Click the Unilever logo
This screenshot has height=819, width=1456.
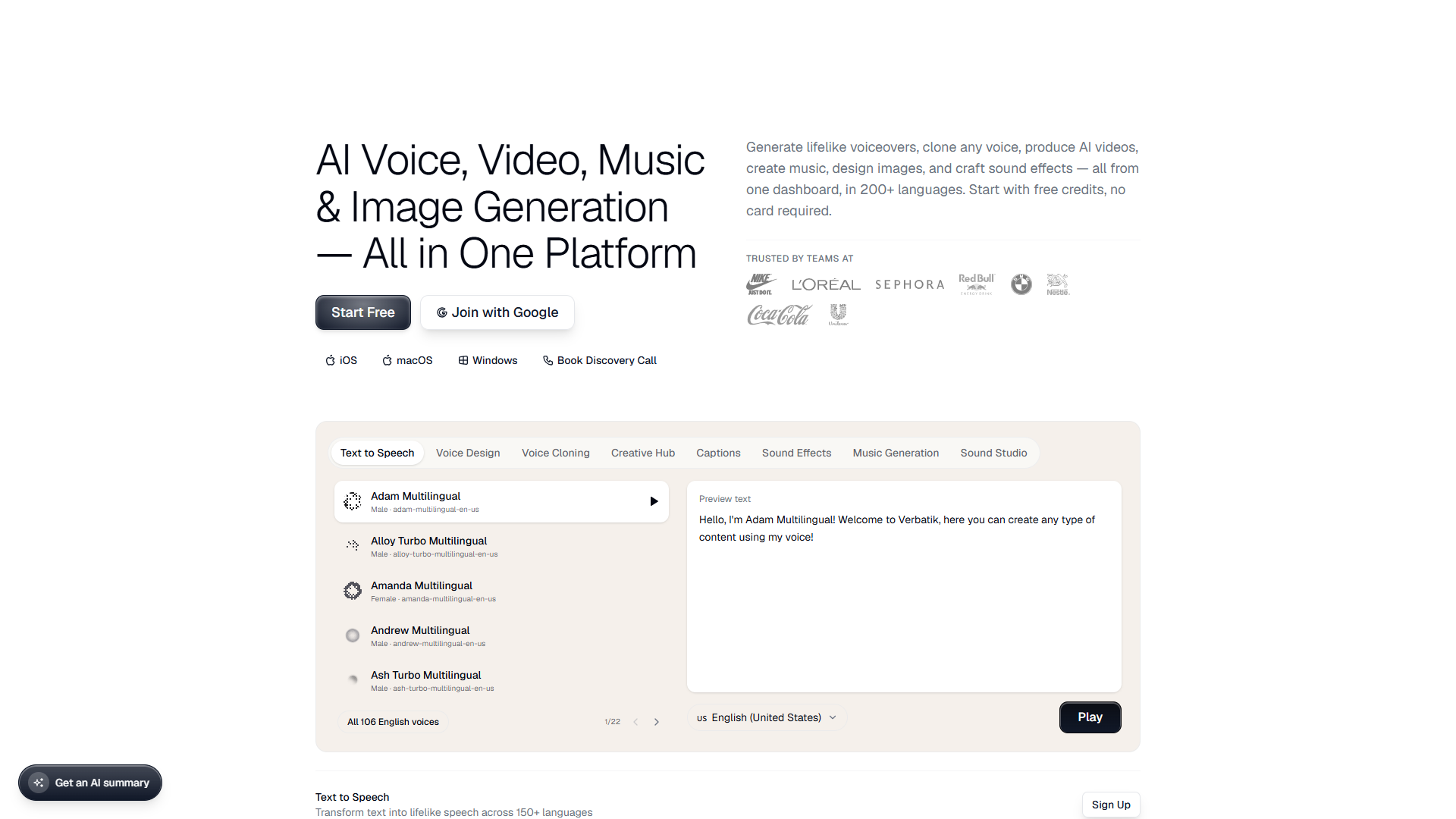[x=838, y=315]
